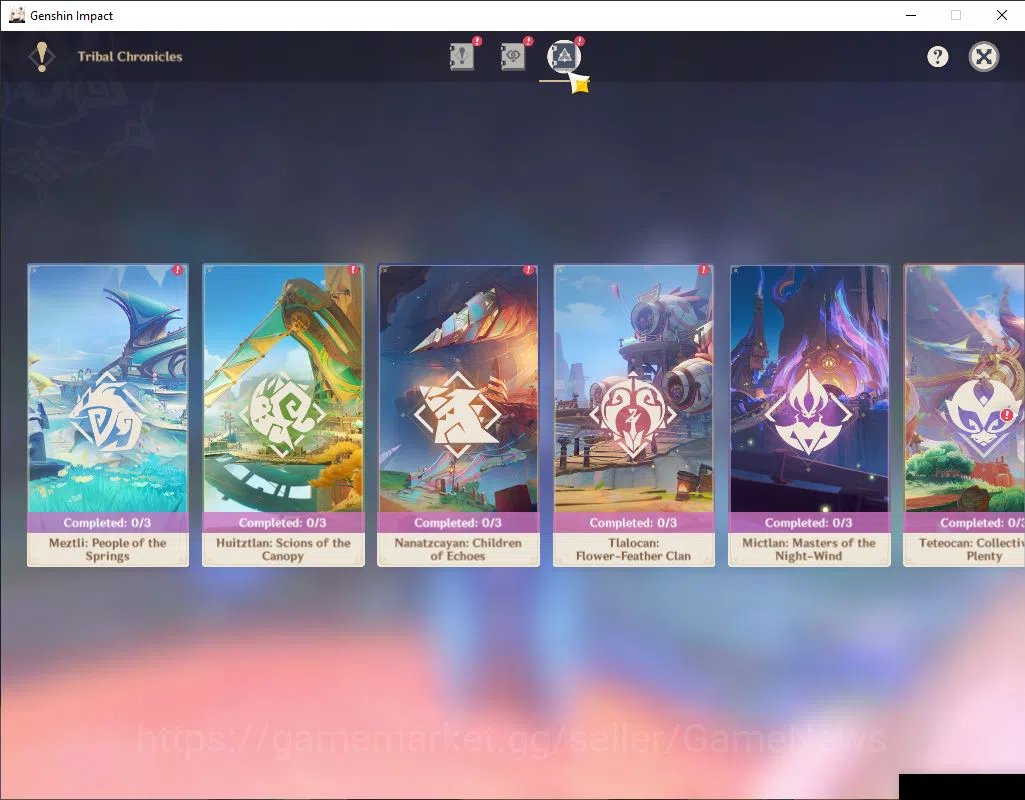Click the Tlalocan tribe emblem
Screen dimensions: 1025x800
pyautogui.click(x=633, y=414)
